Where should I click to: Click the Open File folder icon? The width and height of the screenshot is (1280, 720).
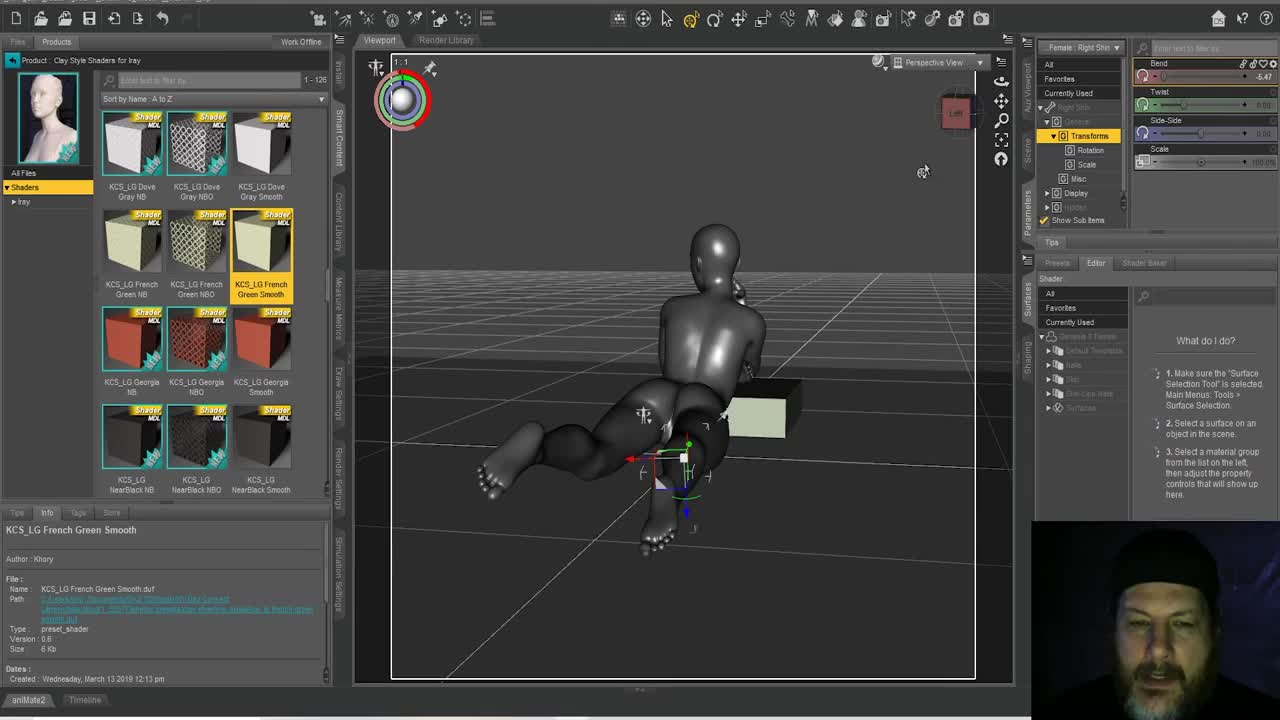[x=40, y=18]
